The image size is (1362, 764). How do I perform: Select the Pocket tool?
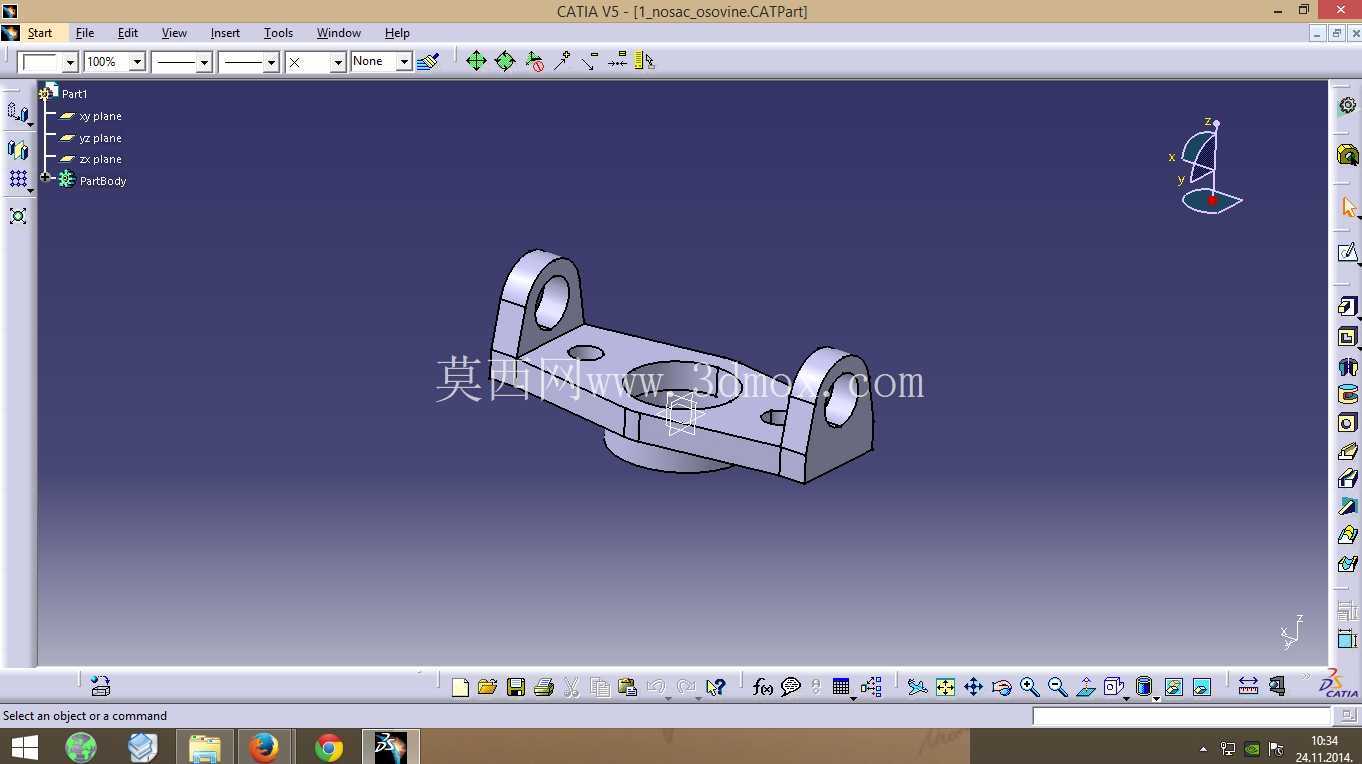[x=1347, y=337]
